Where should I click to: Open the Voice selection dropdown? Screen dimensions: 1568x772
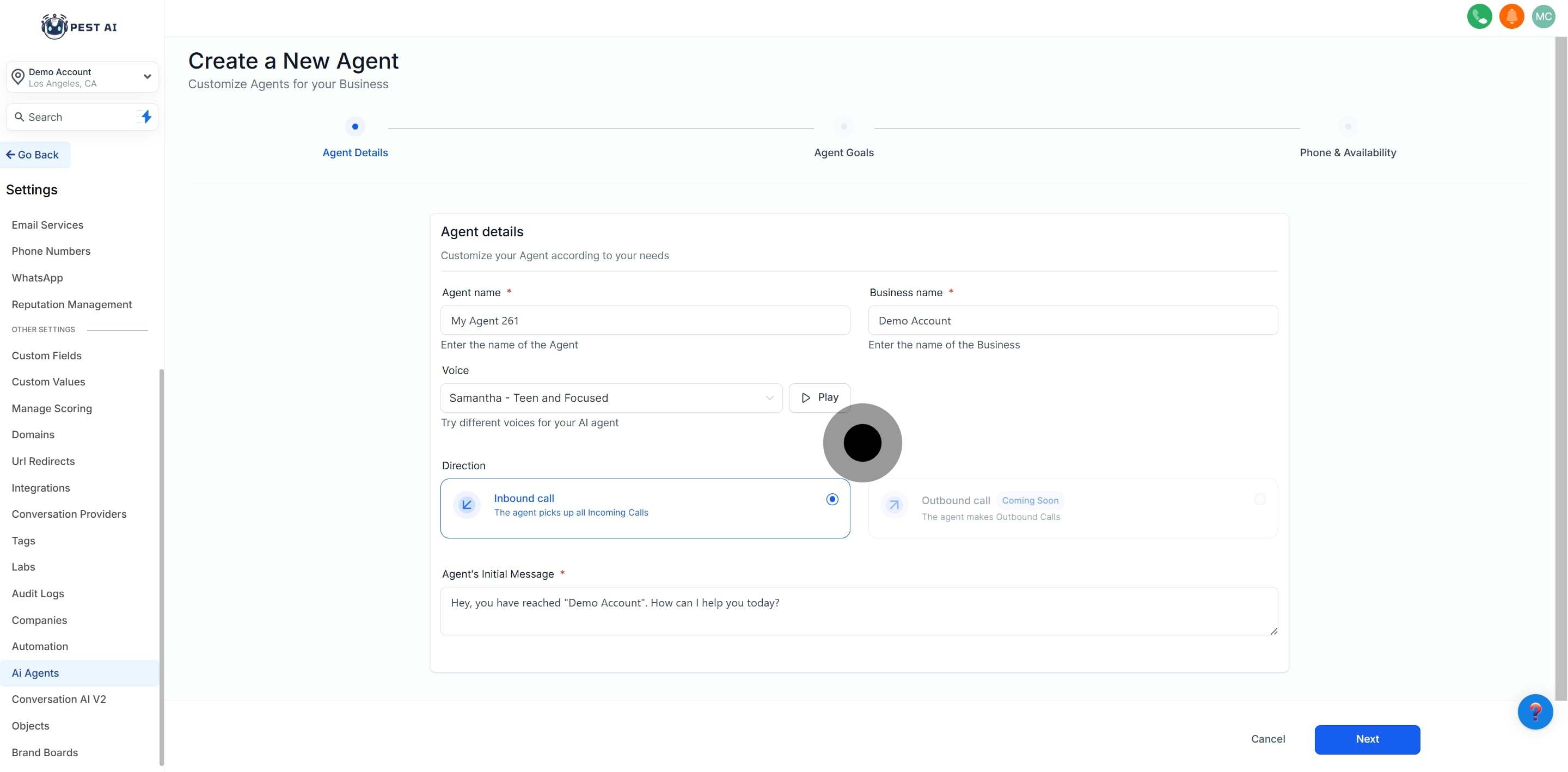611,397
